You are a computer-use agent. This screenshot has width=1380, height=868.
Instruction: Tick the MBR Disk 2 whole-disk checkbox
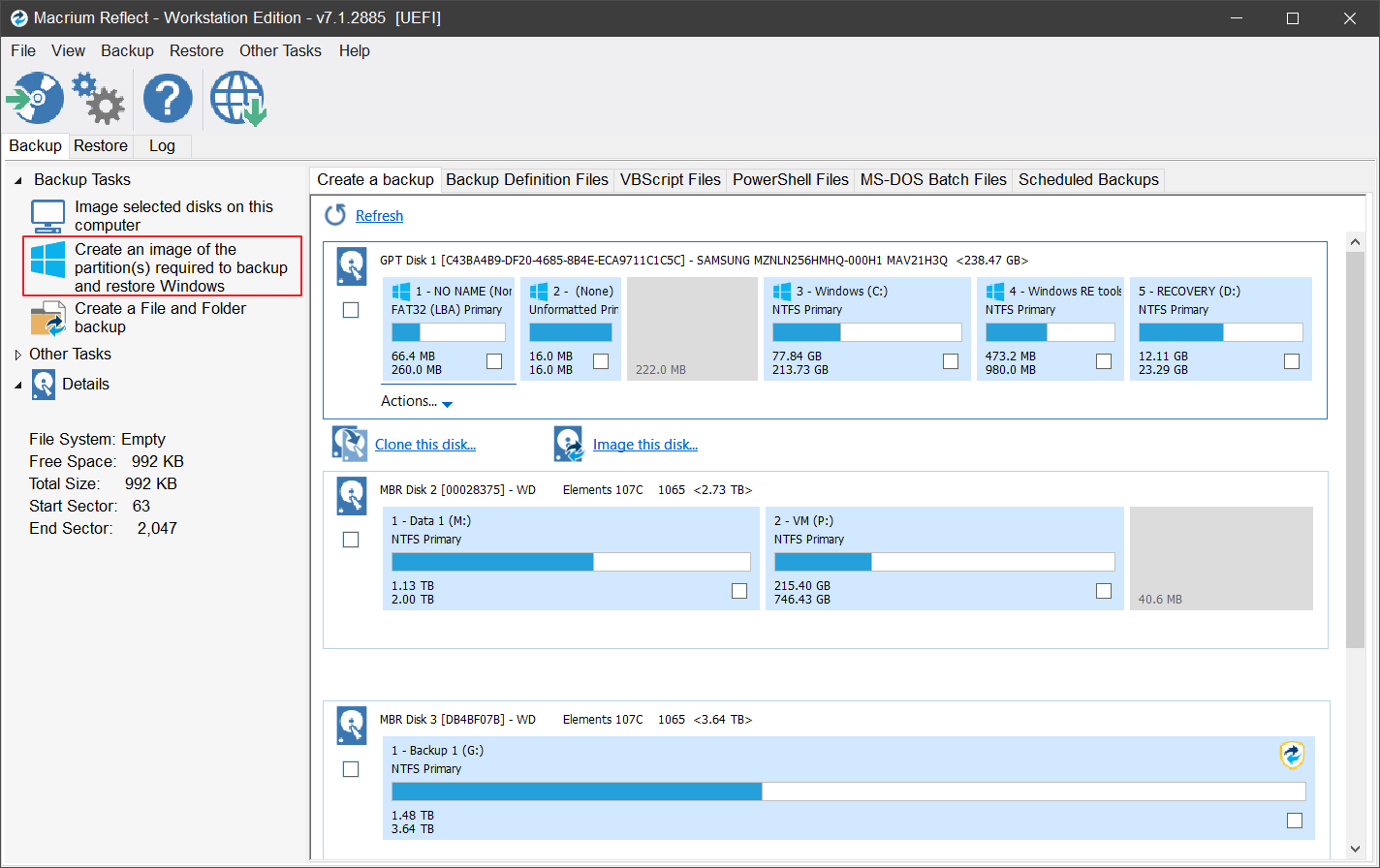(x=351, y=540)
